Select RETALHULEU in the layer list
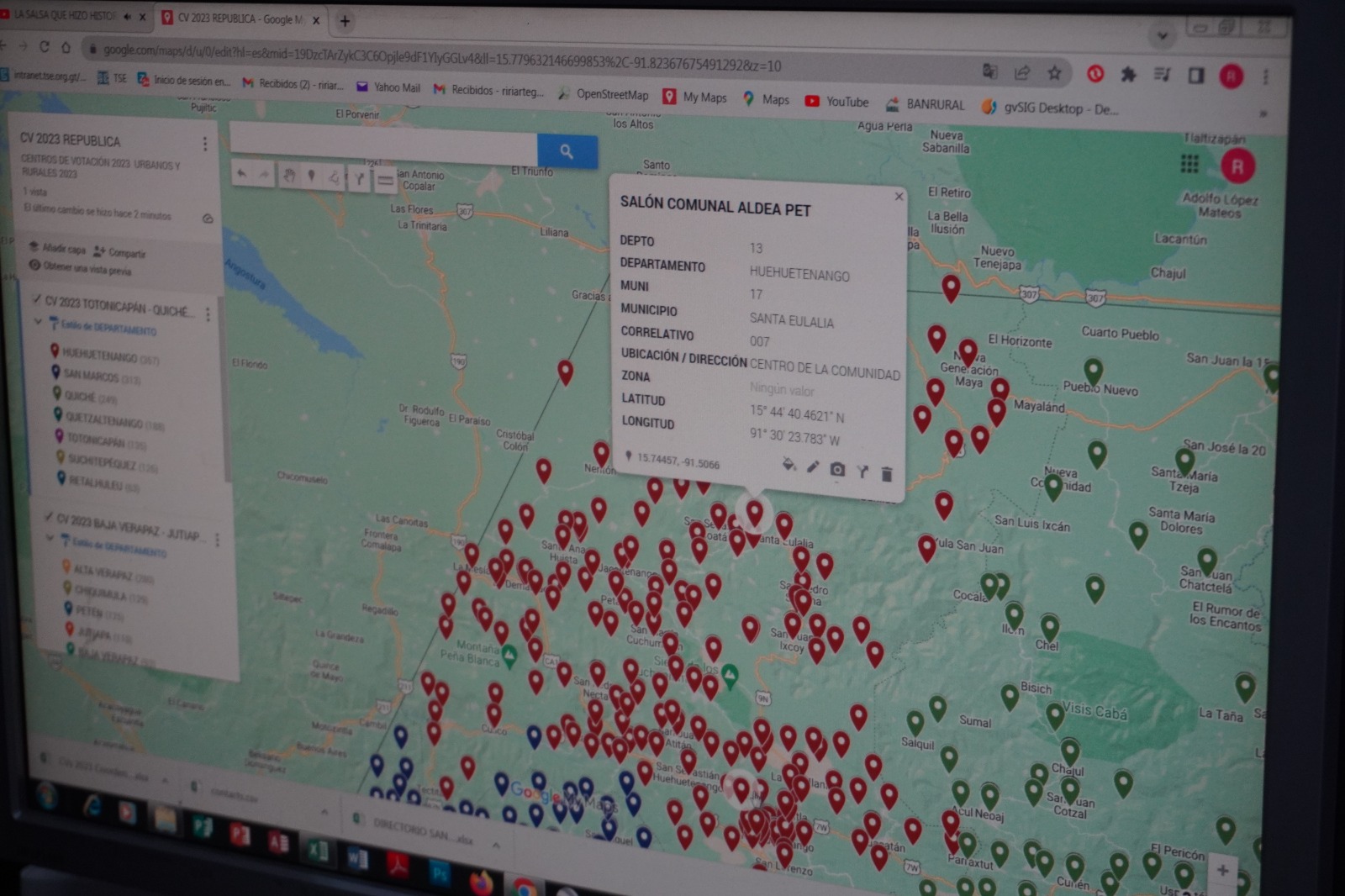The height and width of the screenshot is (896, 1345). [98, 482]
